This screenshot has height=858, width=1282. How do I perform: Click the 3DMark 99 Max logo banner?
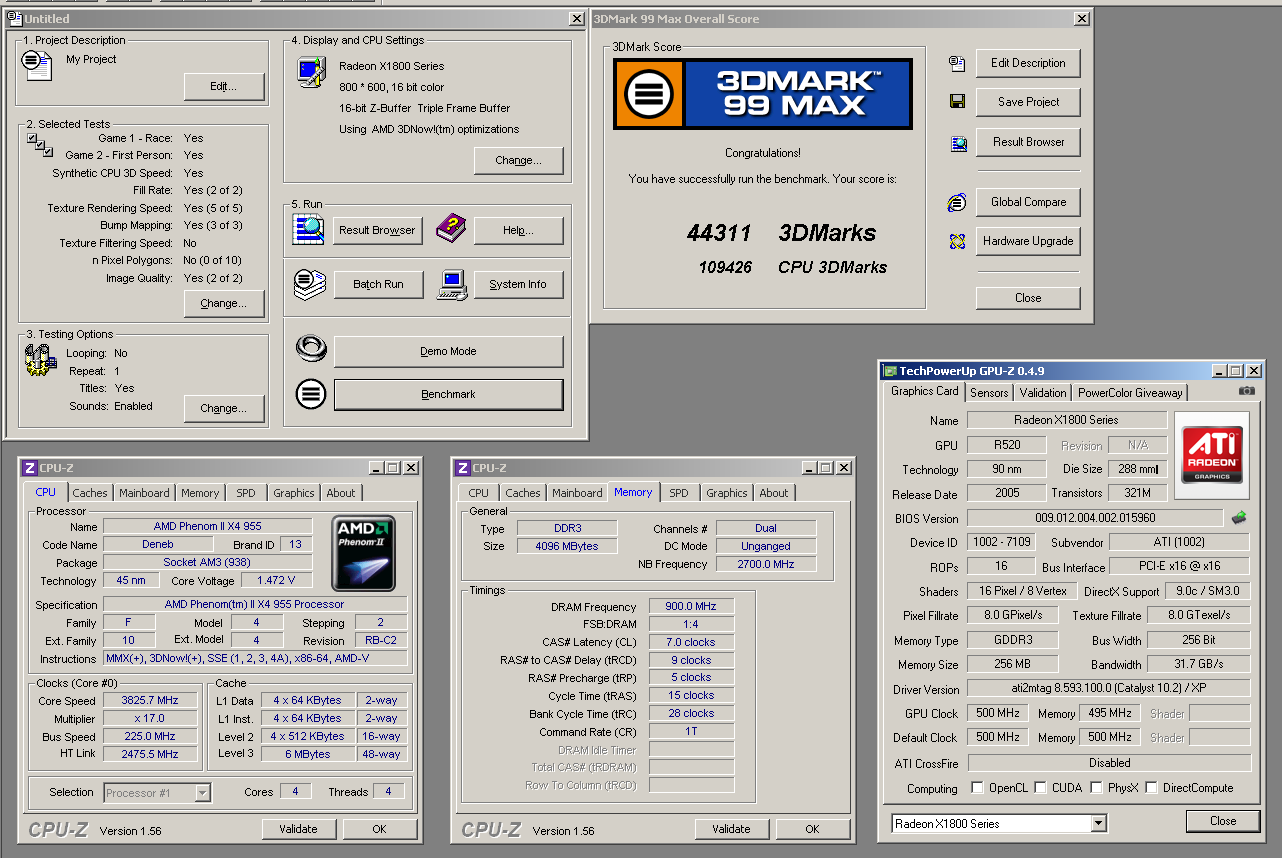pyautogui.click(x=762, y=94)
